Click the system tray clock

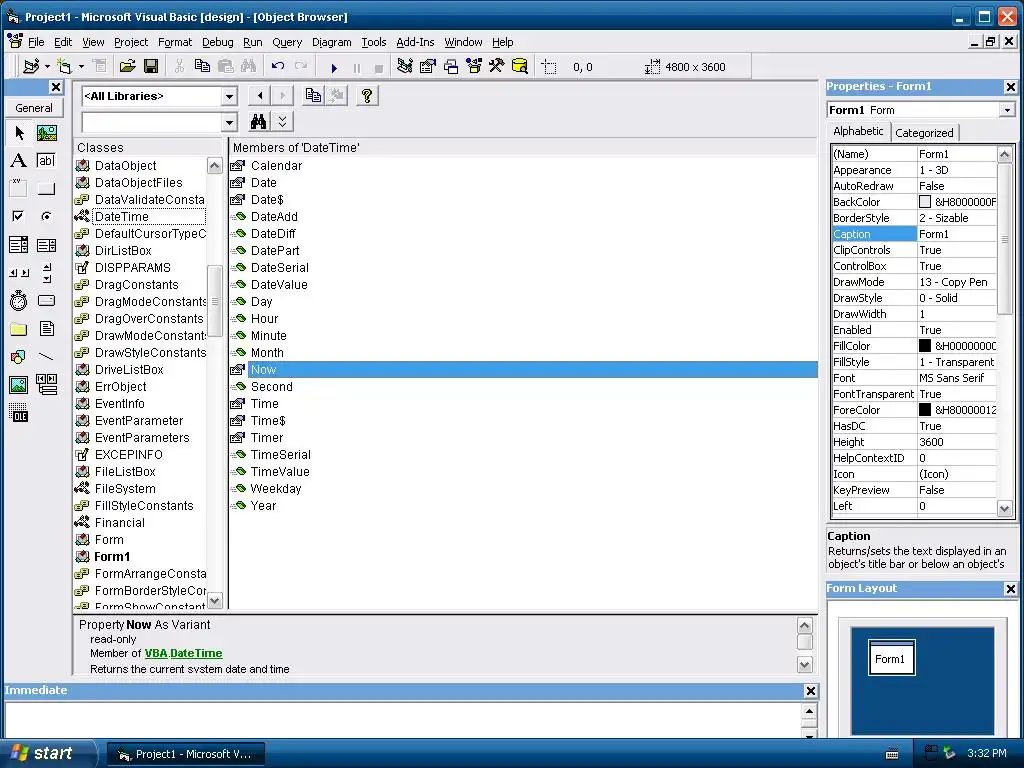pos(987,754)
